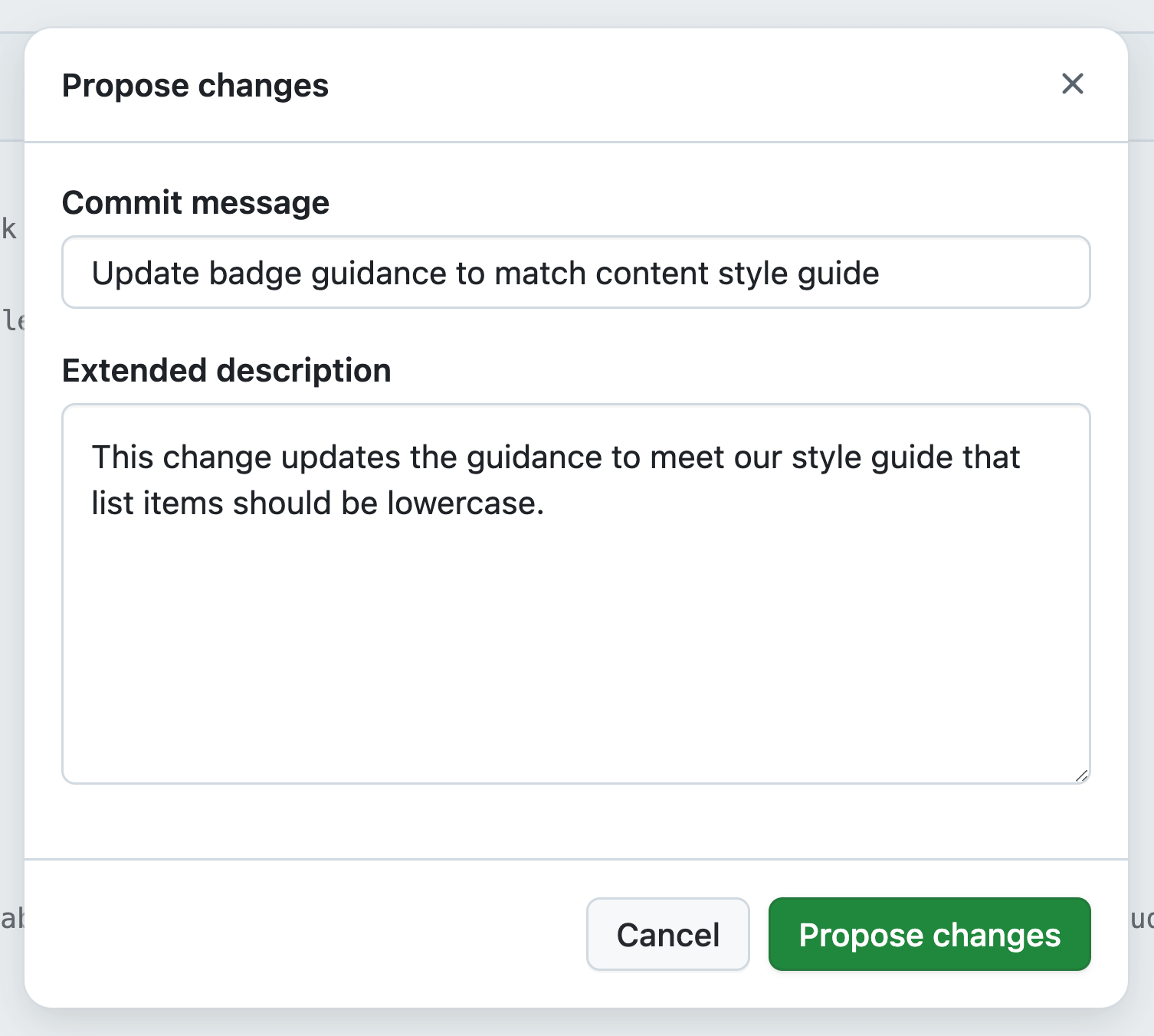Image resolution: width=1154 pixels, height=1036 pixels.
Task: Click the dialog footer area
Action: [307, 934]
